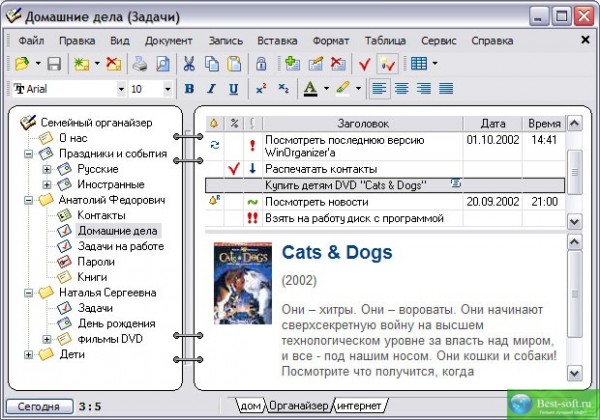Open the Документ menu

click(169, 41)
